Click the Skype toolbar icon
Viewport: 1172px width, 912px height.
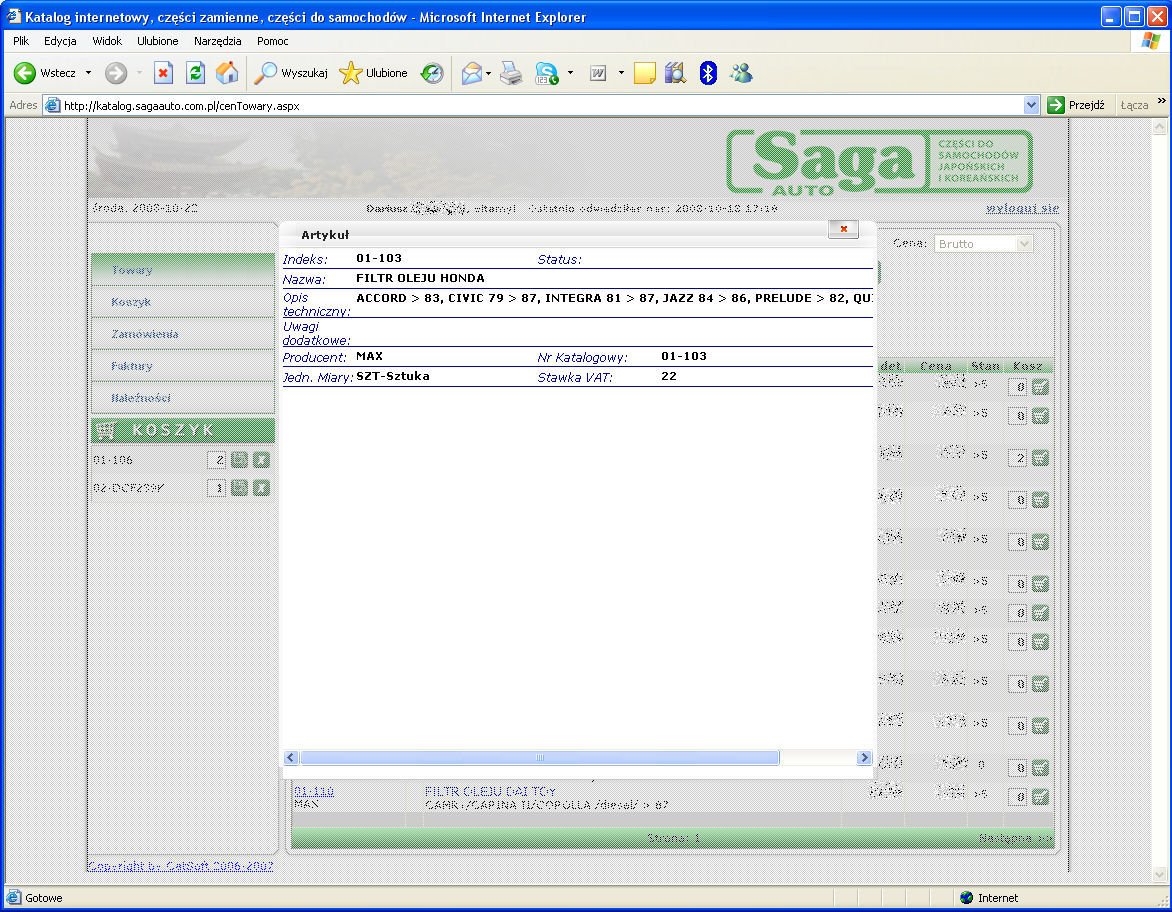click(547, 73)
